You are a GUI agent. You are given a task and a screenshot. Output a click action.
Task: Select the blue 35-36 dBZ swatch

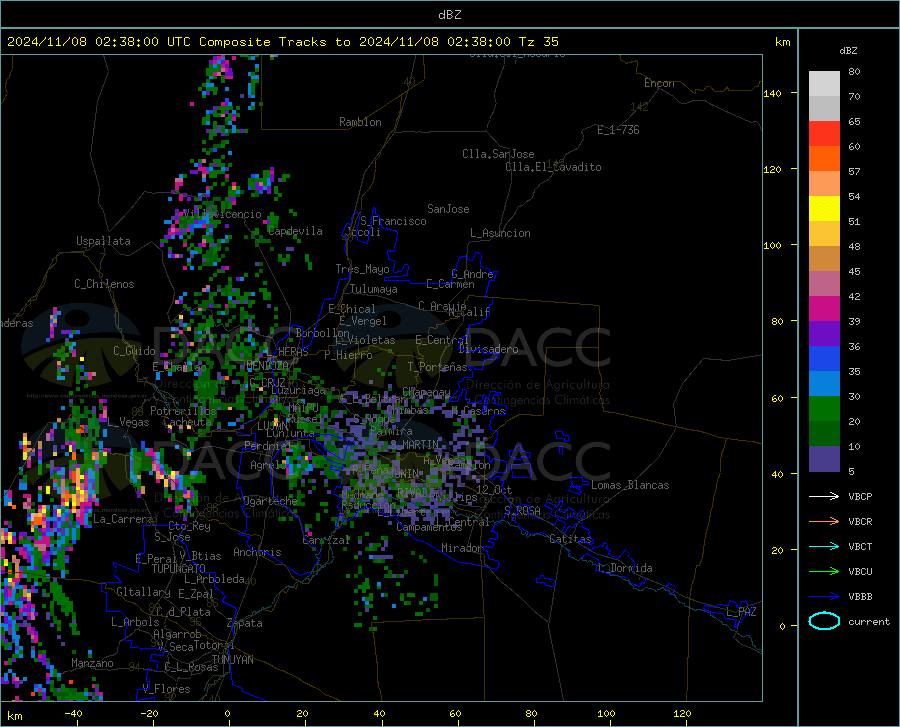point(824,359)
